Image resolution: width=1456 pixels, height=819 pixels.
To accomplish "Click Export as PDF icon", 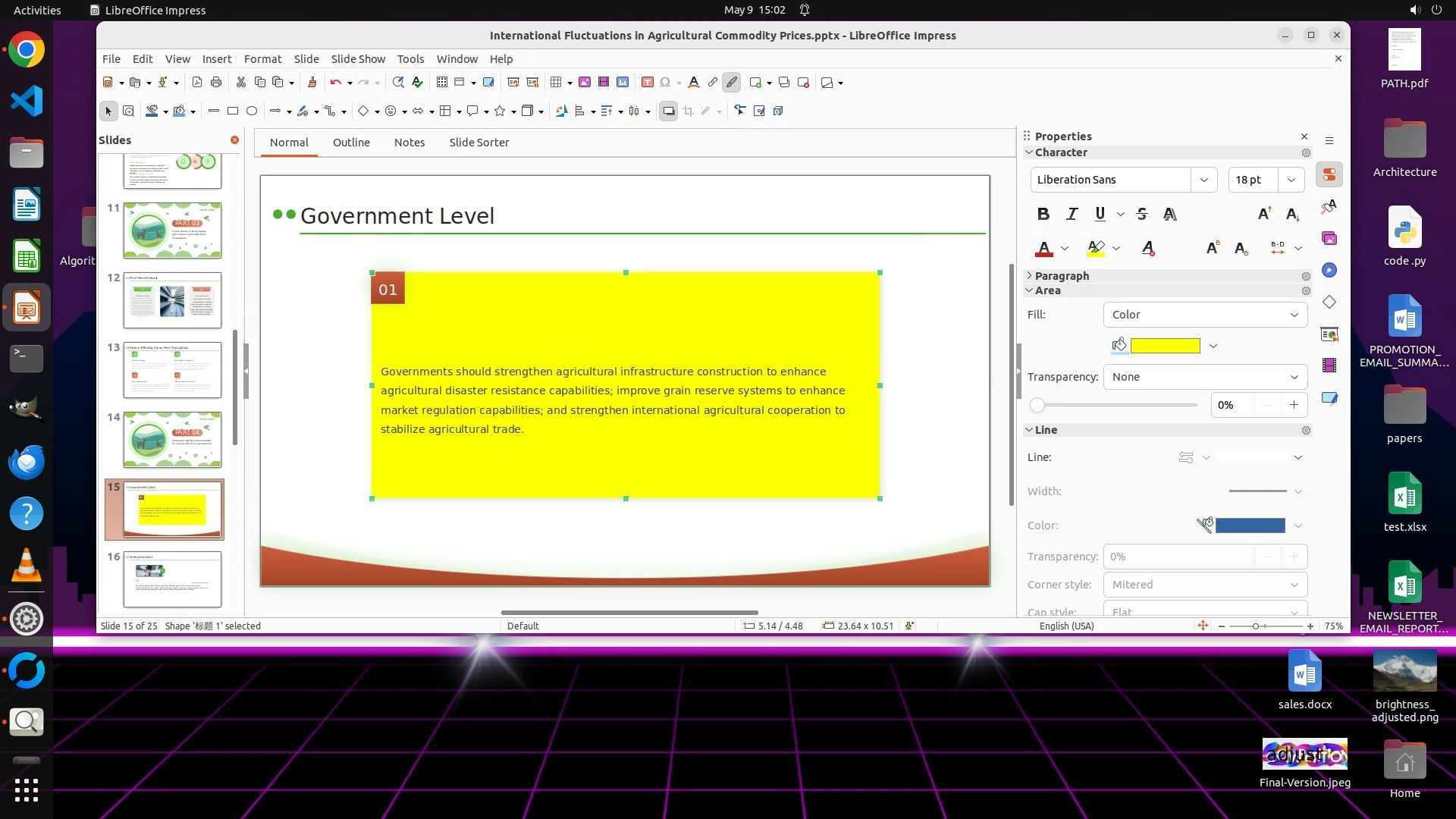I will [197, 83].
